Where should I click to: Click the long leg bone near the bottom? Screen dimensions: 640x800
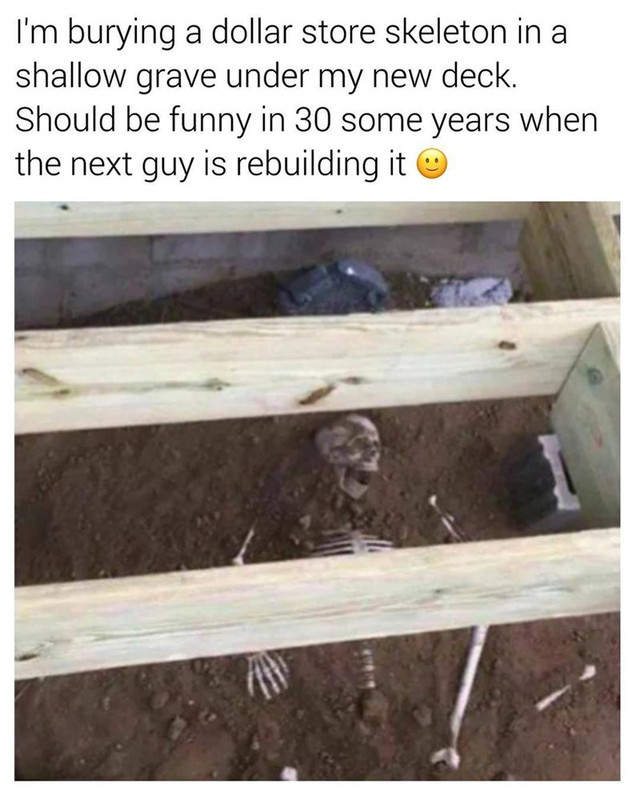click(462, 696)
